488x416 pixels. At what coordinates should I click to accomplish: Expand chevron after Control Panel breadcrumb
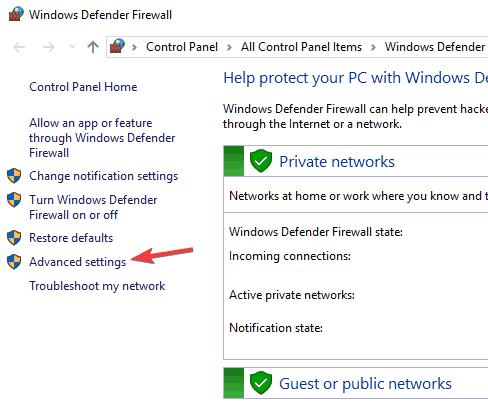point(229,47)
